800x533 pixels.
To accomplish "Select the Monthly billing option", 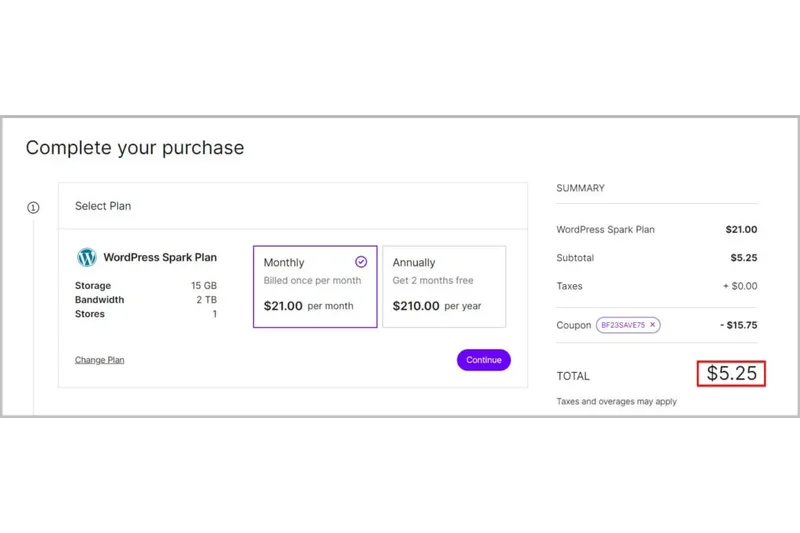I will click(x=314, y=286).
